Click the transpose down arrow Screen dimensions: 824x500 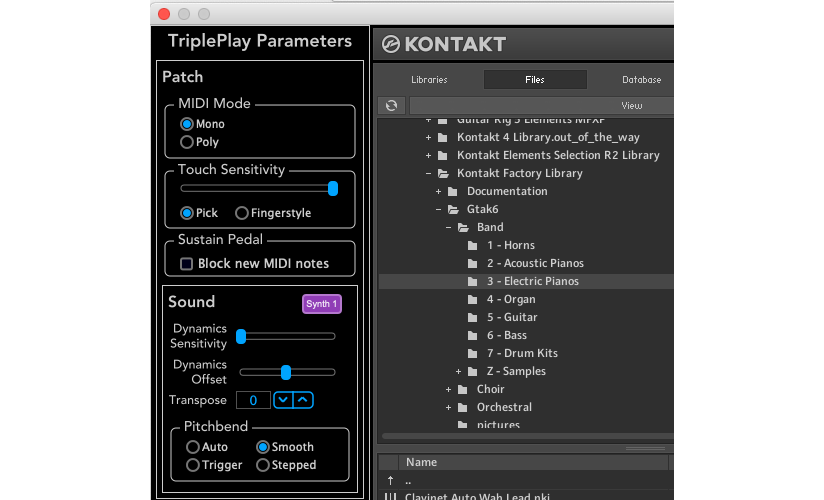283,400
